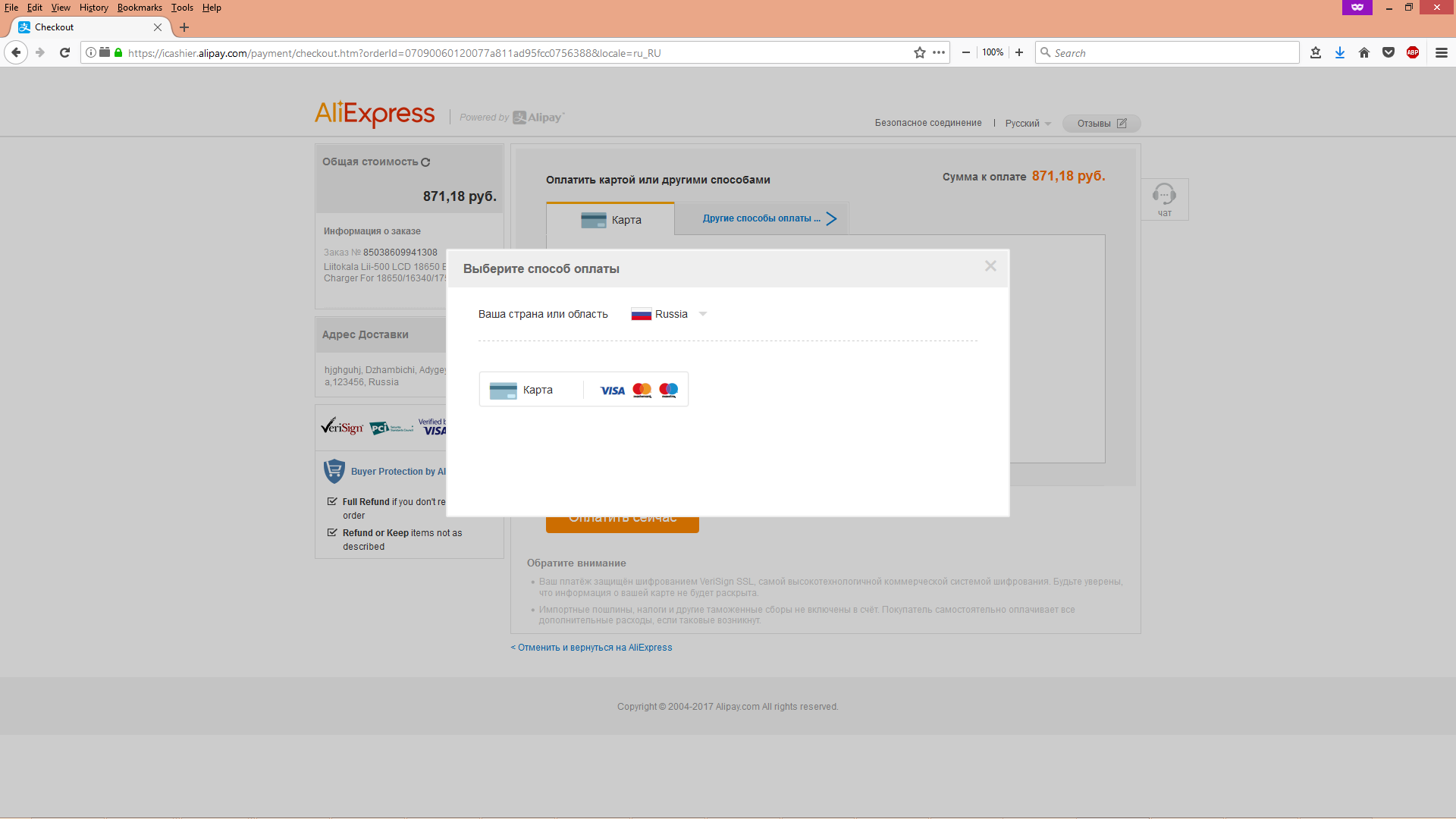The width and height of the screenshot is (1456, 819).
Task: Reload the current page
Action: 64,53
